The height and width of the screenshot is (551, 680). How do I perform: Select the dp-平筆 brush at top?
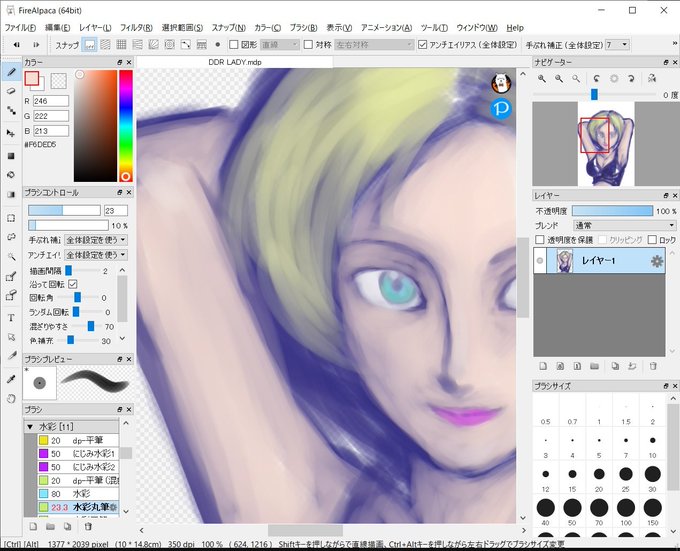pos(78,440)
